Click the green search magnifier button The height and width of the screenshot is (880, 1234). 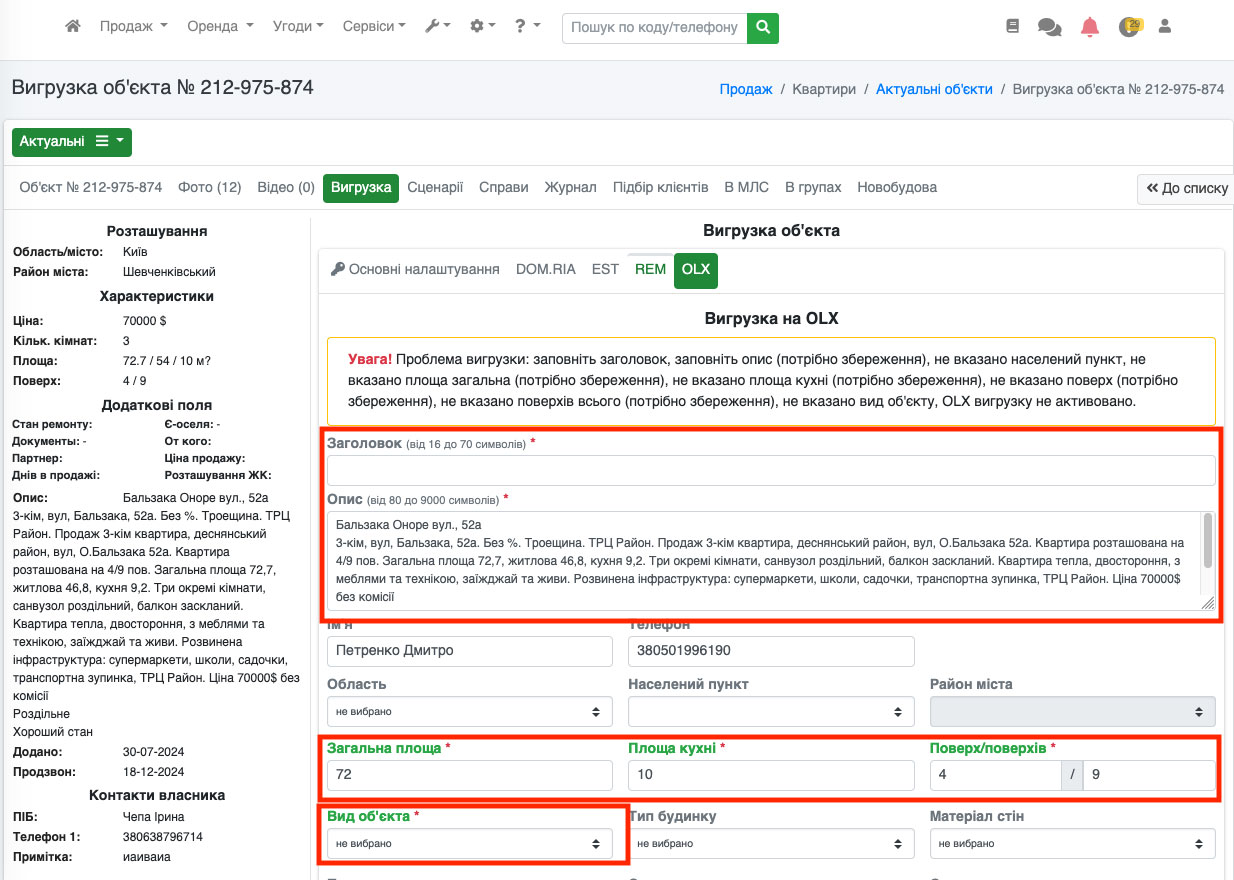pyautogui.click(x=763, y=28)
